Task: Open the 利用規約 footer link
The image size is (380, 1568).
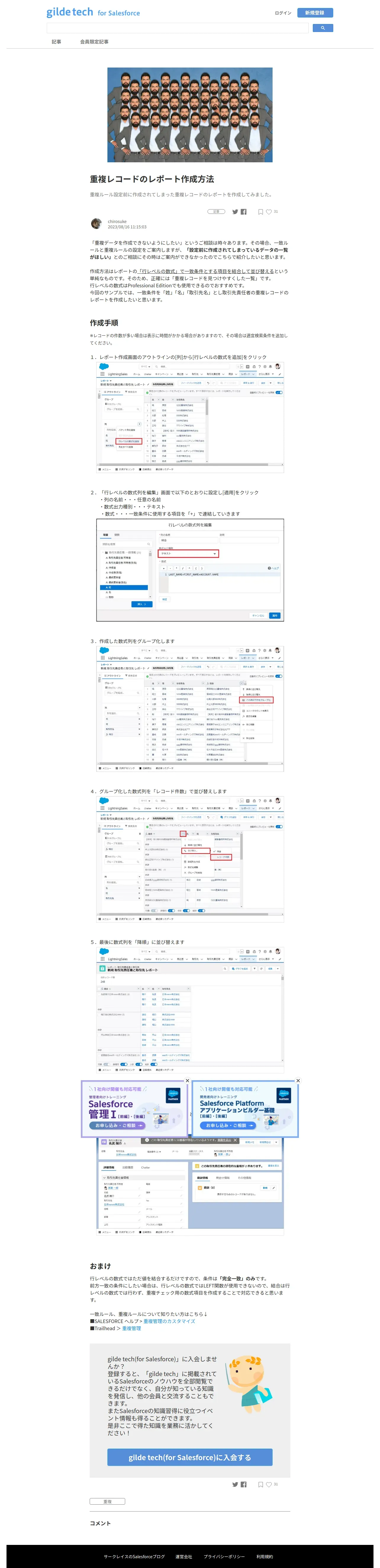Action: click(x=265, y=1556)
